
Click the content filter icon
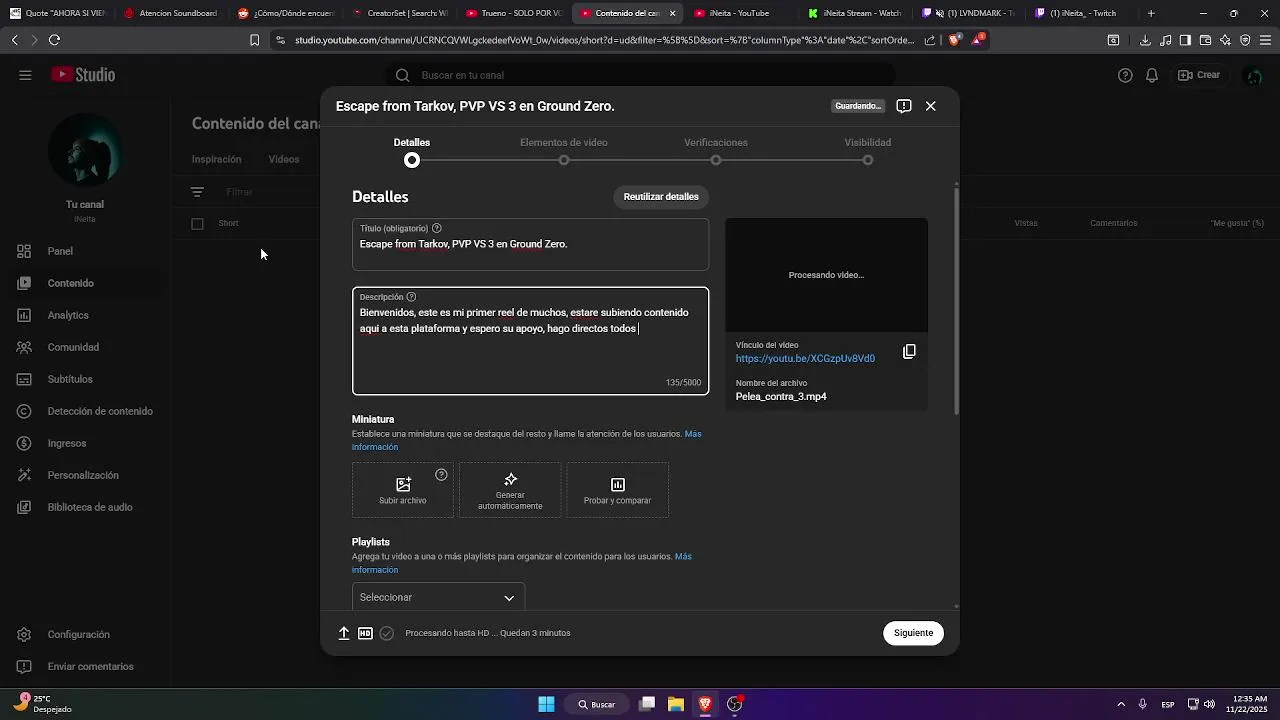(197, 192)
